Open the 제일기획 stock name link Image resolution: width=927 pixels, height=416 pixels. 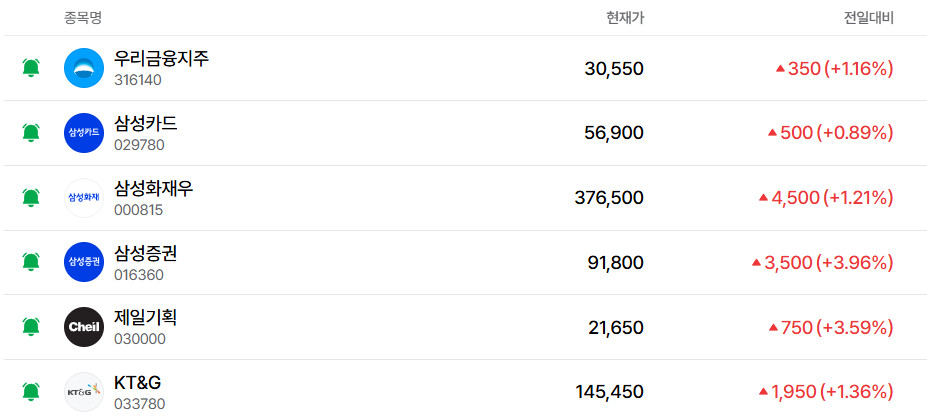146,318
